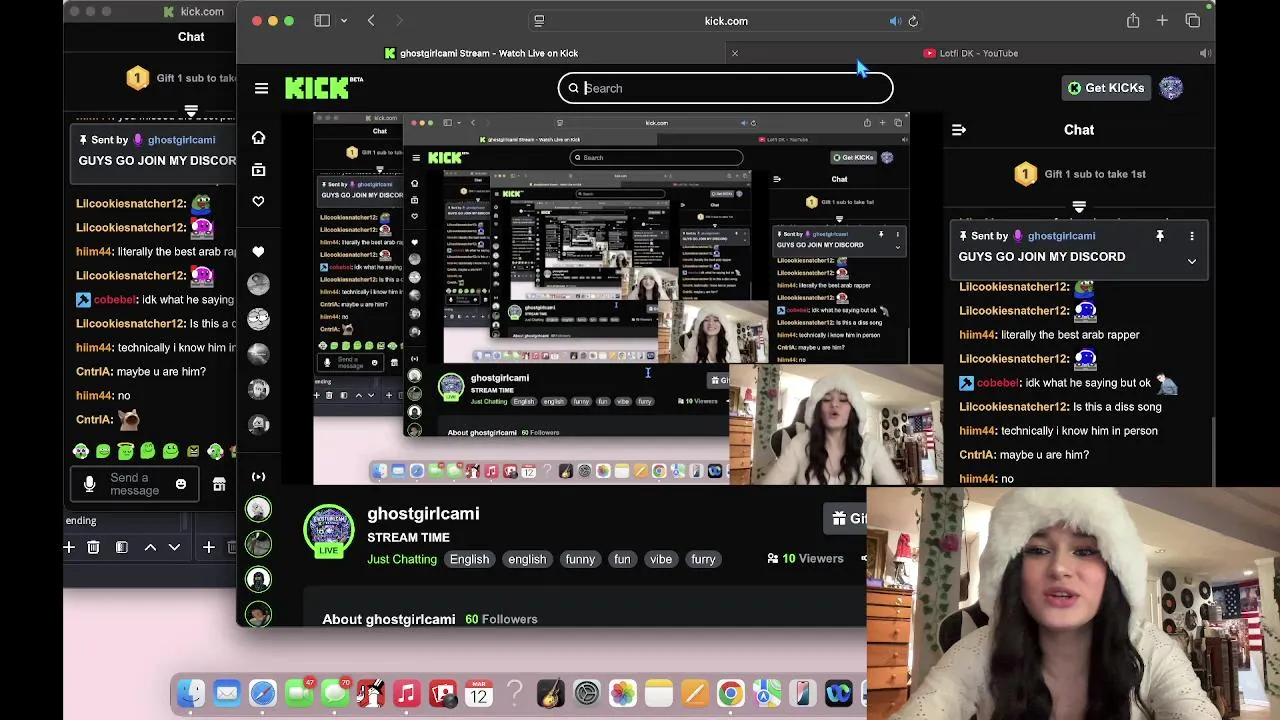The image size is (1280, 720).
Task: Click down chevron in the background window toolbar
Action: pyautogui.click(x=174, y=547)
